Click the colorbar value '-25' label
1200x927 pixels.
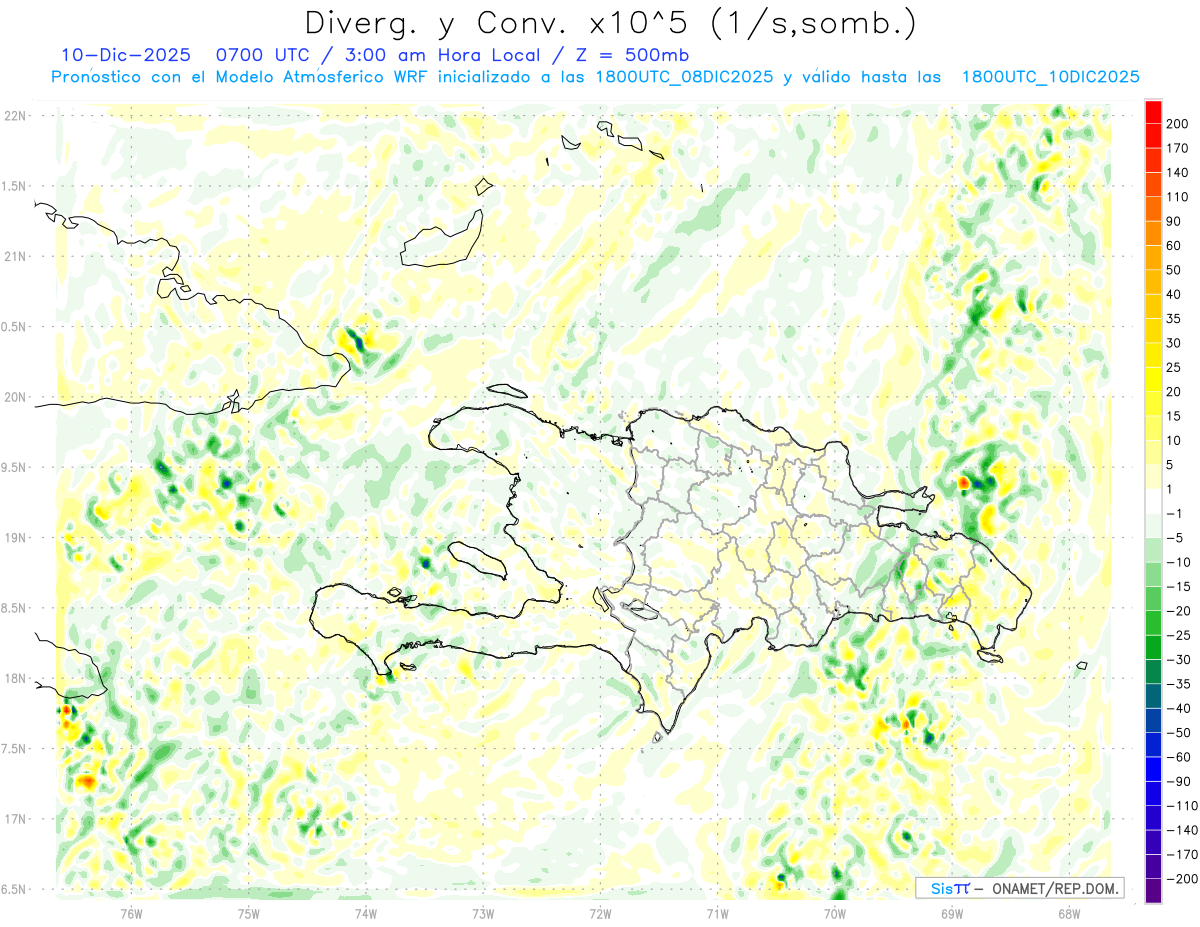(1177, 635)
